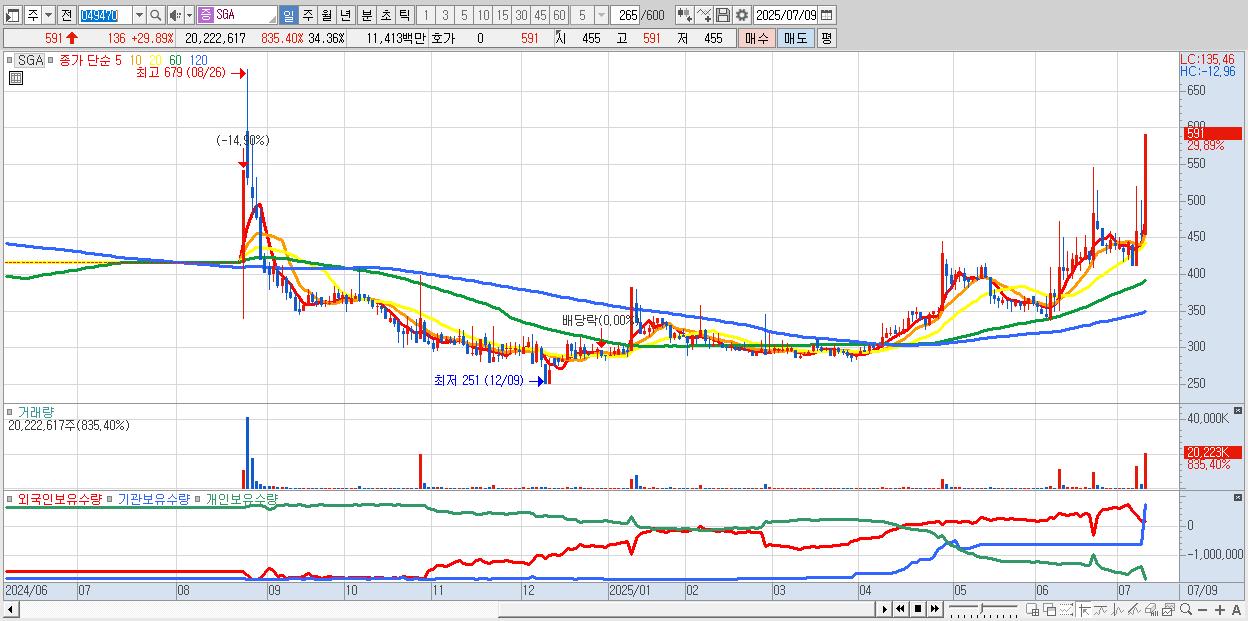The height and width of the screenshot is (621, 1248).
Task: Click the trend-line pencil icon in bottom toolbar
Action: click(1134, 609)
